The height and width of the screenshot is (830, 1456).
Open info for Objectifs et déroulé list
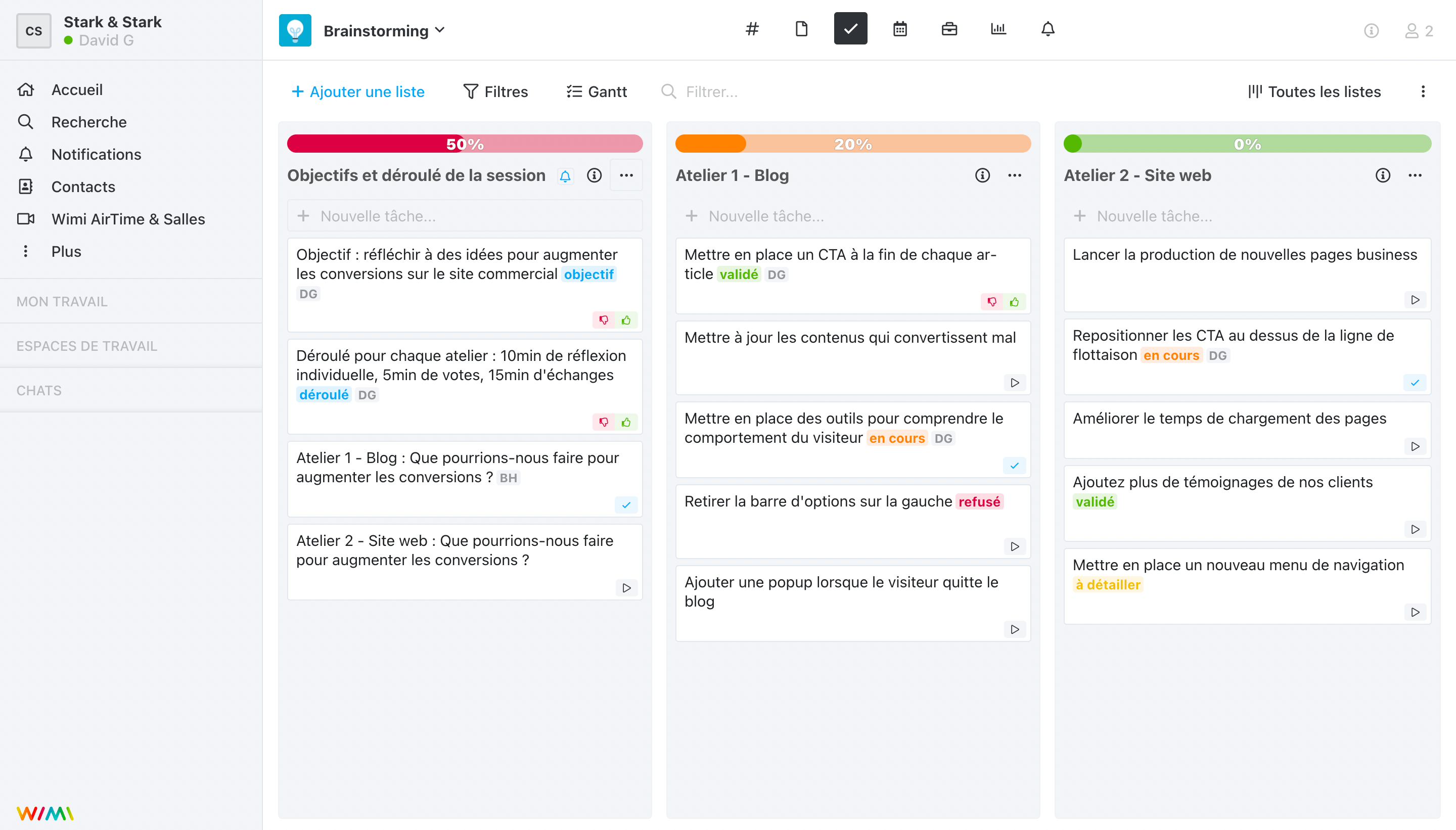pyautogui.click(x=594, y=175)
